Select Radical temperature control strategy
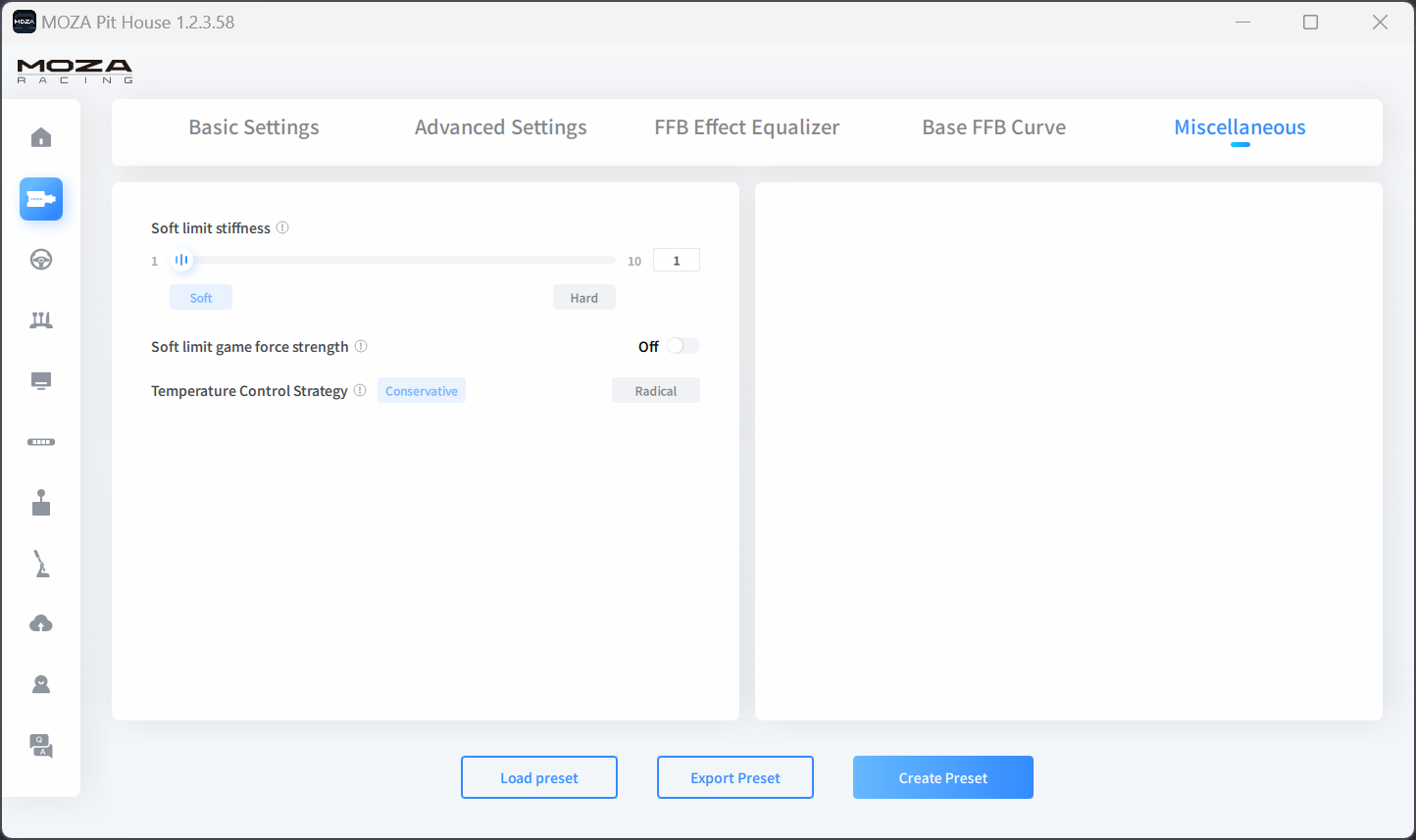 pos(655,391)
